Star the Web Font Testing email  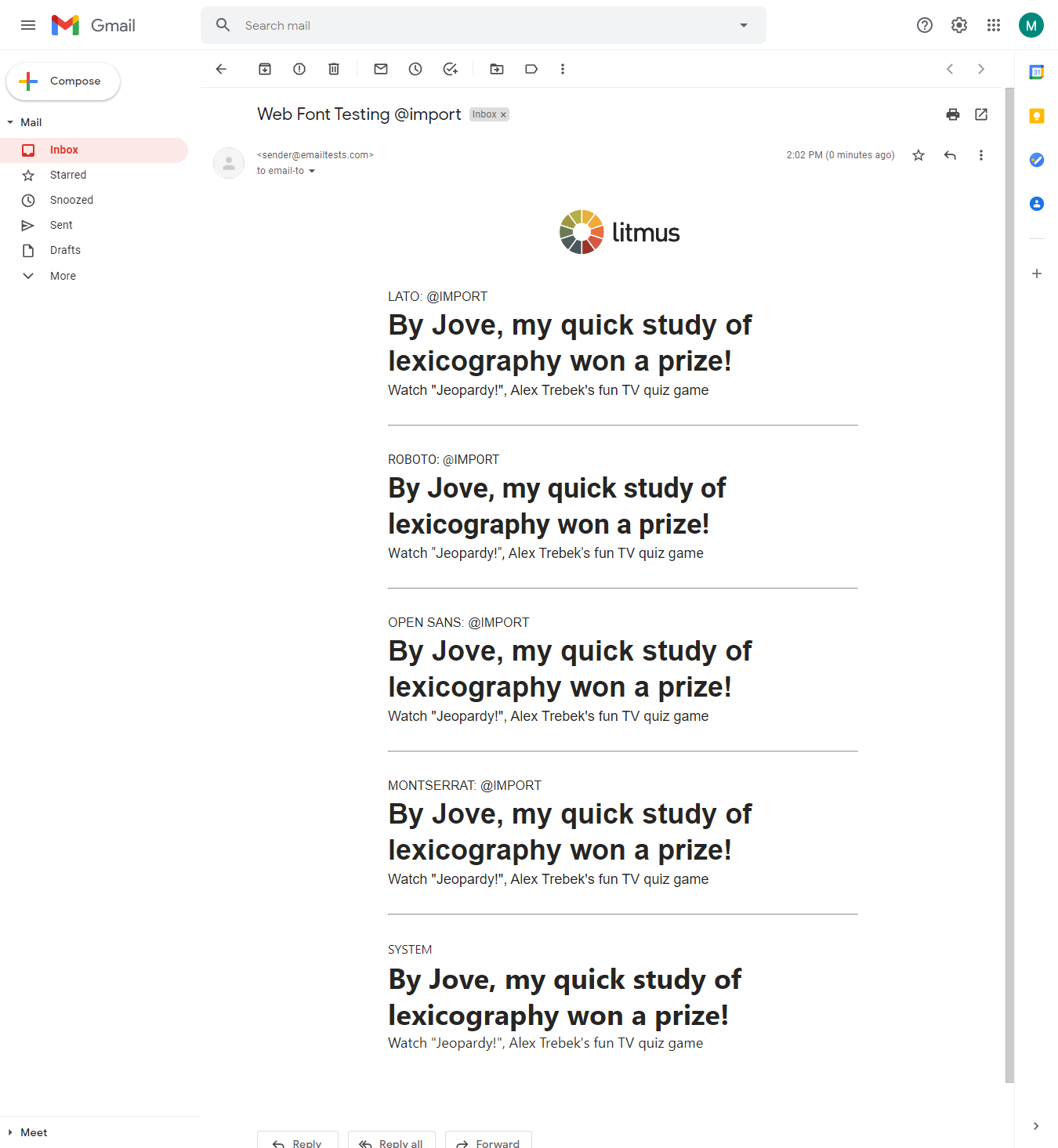[x=918, y=155]
